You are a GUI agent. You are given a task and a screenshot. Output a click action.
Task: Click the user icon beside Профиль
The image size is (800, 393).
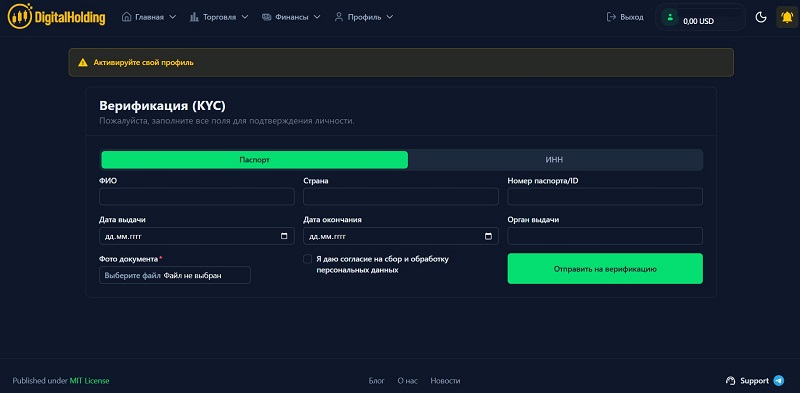click(338, 17)
